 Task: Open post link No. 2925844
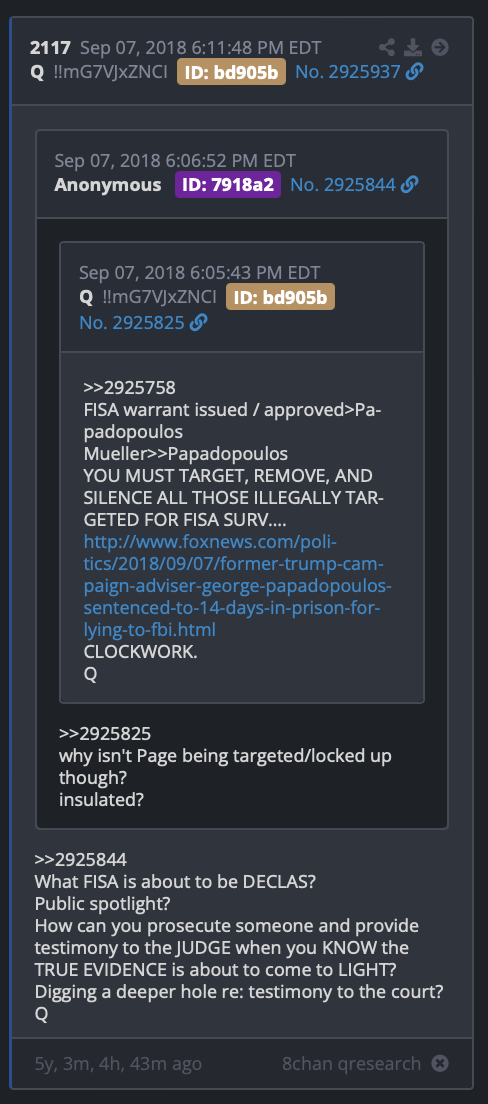[343, 184]
